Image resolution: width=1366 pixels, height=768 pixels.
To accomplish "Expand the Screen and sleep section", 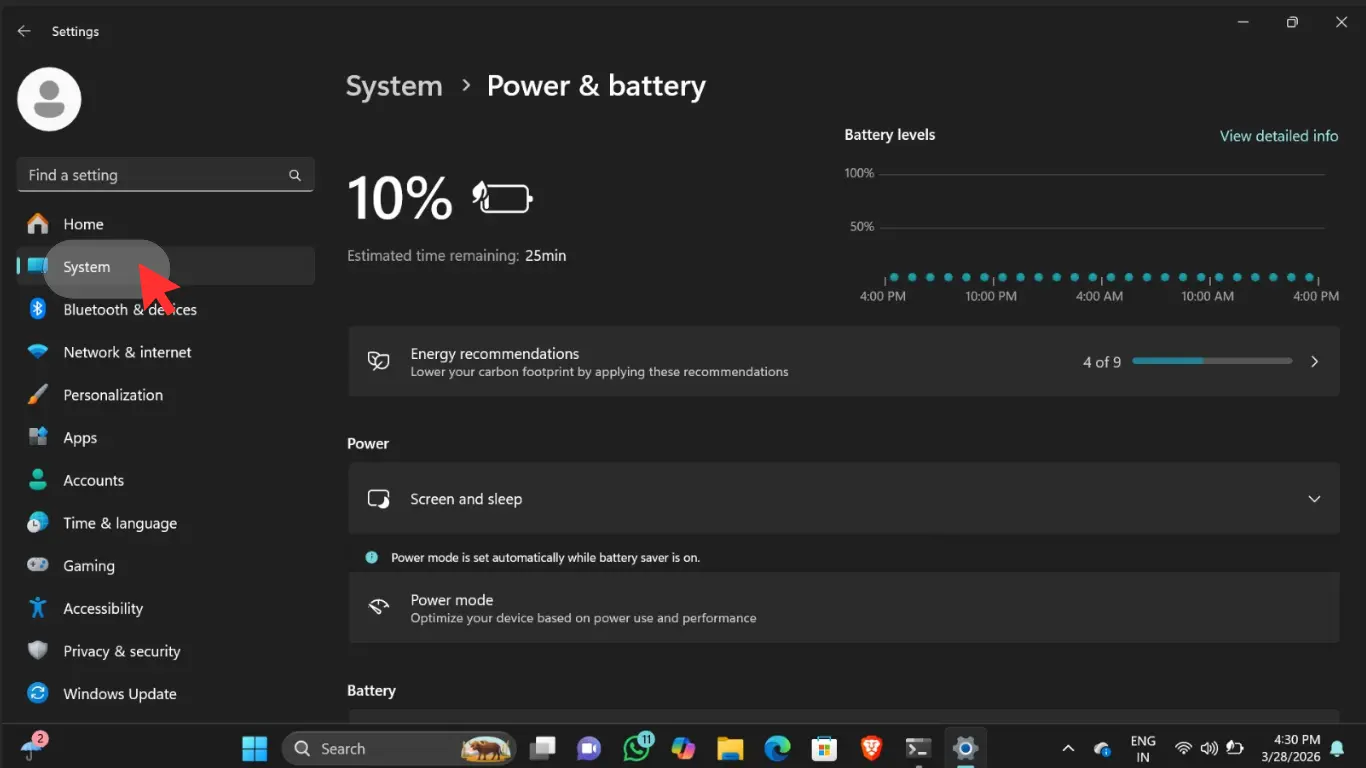I will pyautogui.click(x=1314, y=499).
